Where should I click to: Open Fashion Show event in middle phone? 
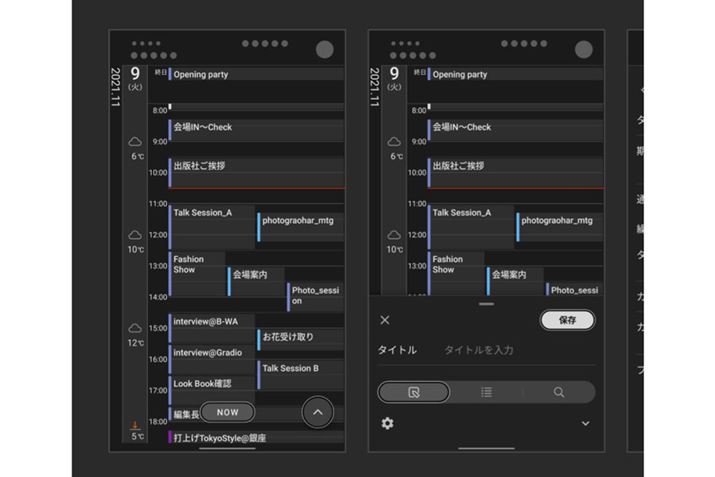click(456, 273)
